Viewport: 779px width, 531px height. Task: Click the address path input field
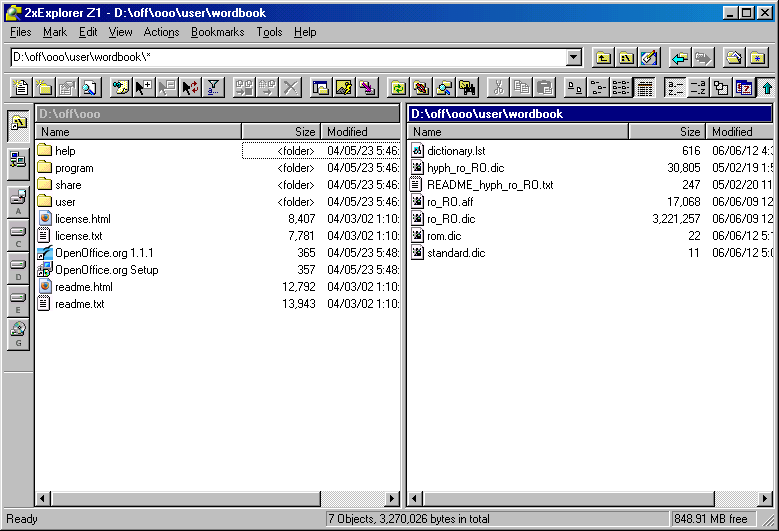pos(289,58)
